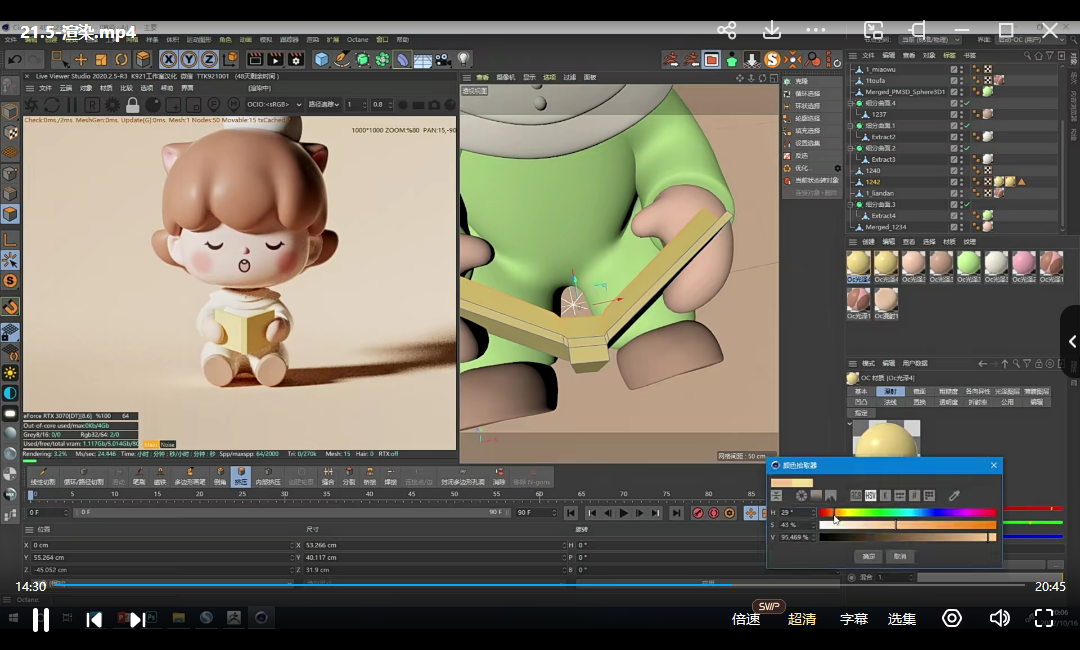Open the Live Viewer settings gear
The height and width of the screenshot is (650, 1080).
(x=112, y=105)
